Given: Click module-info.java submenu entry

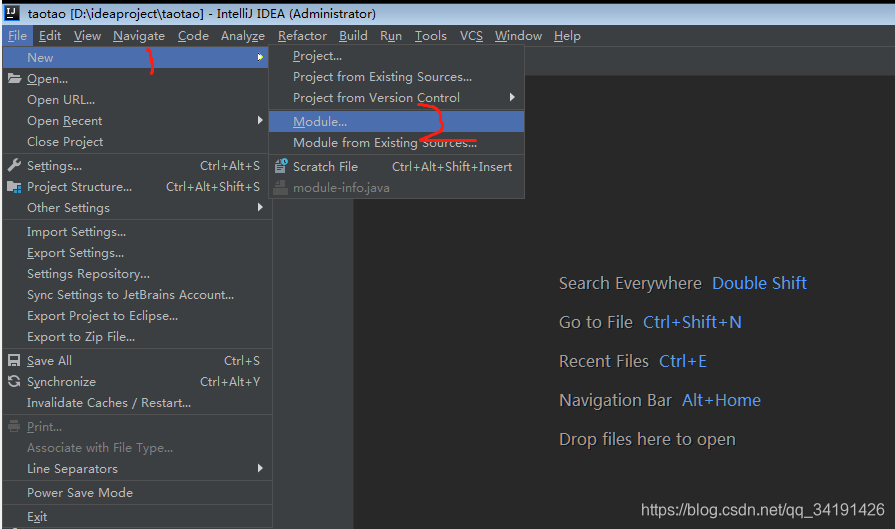Looking at the screenshot, I should tap(397, 188).
